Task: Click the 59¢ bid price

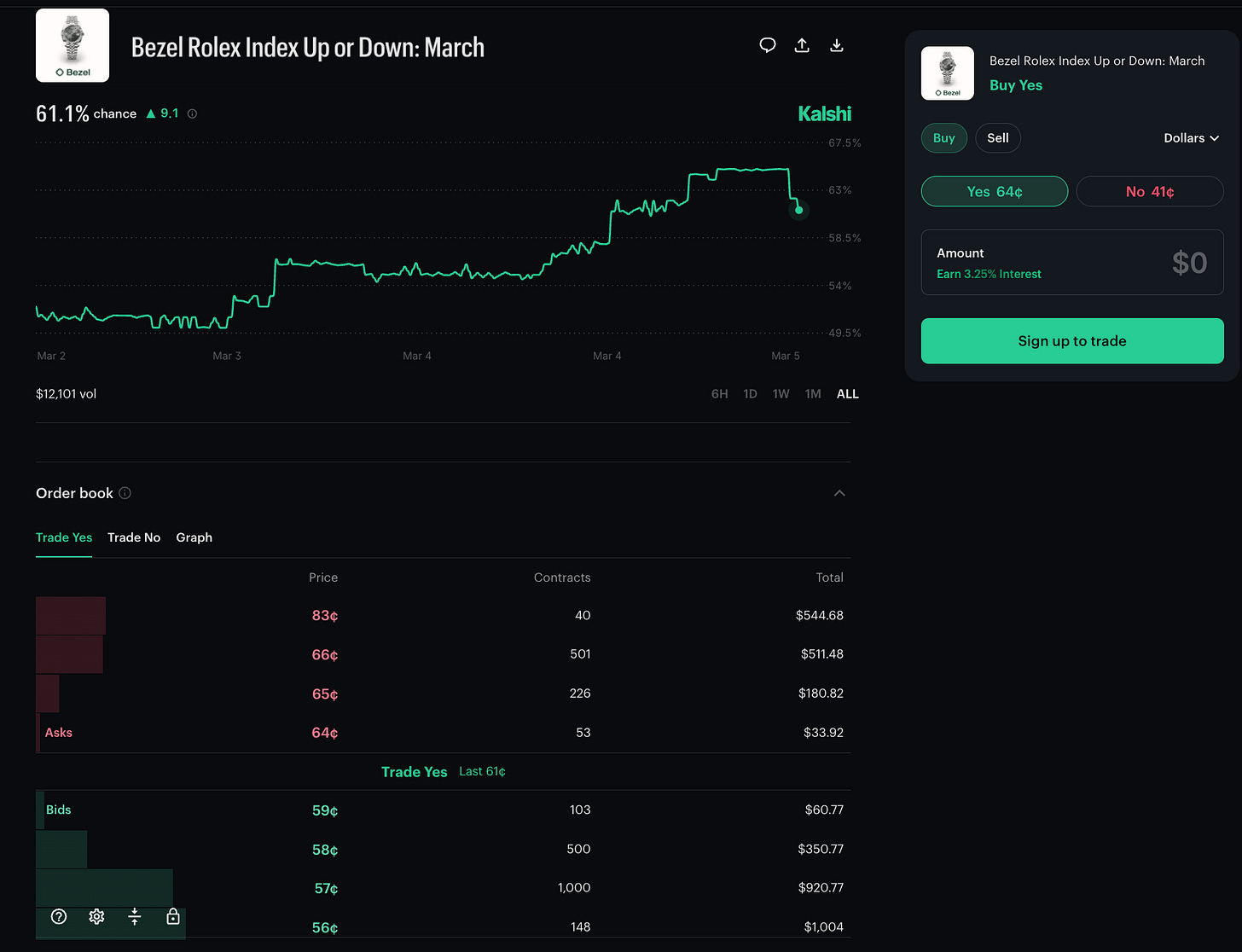Action: (x=324, y=810)
